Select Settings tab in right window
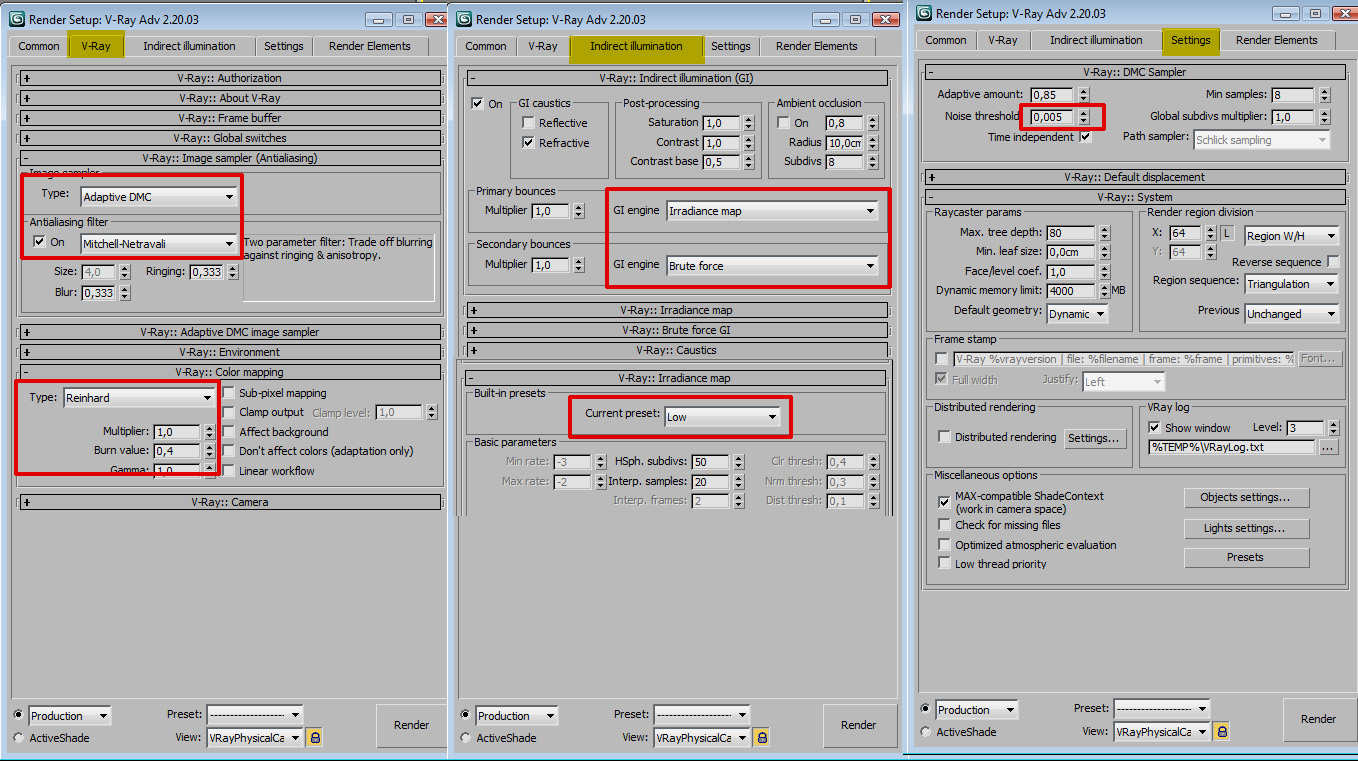Screen dimensions: 1358x761 1190,40
